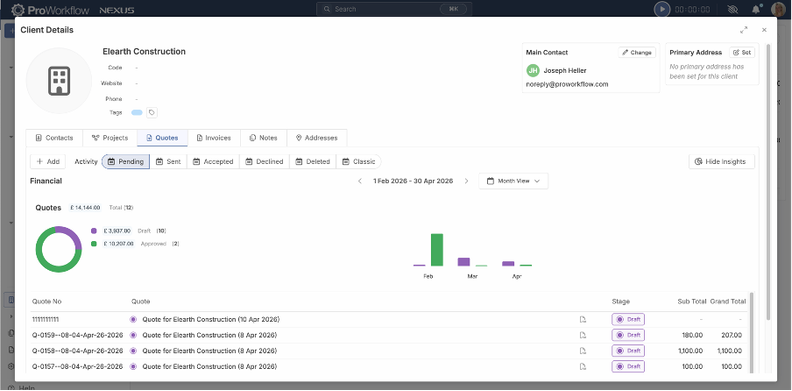
Task: Select the Pending activity filter
Action: coord(126,162)
